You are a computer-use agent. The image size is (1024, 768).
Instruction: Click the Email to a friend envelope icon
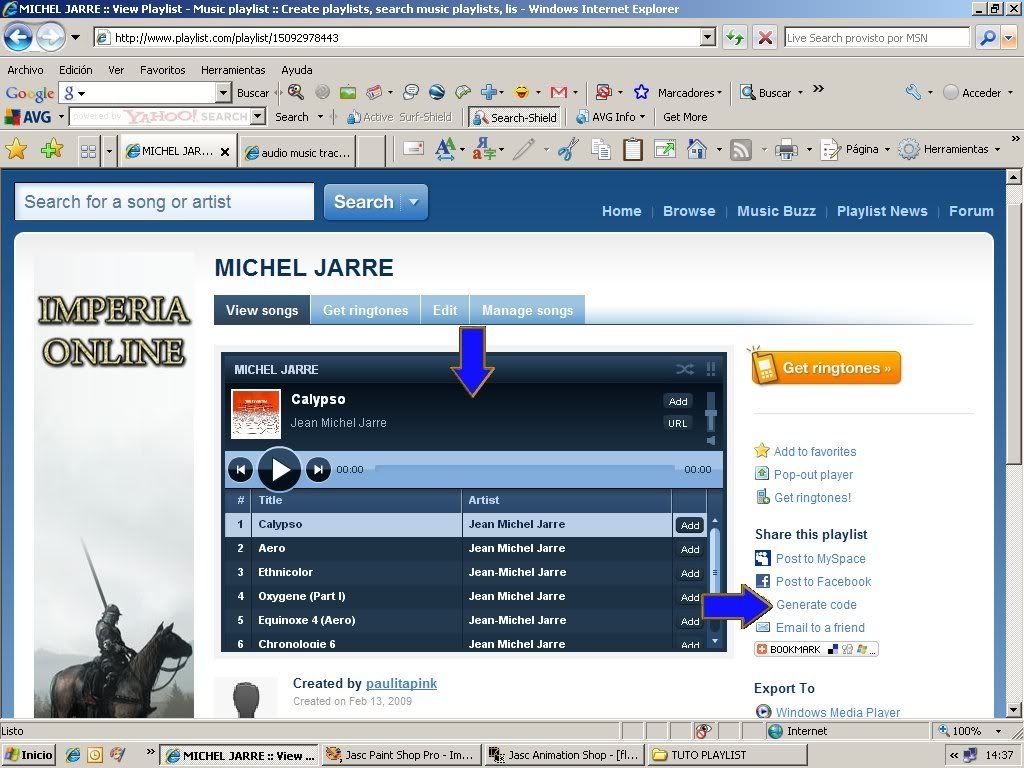tap(763, 628)
